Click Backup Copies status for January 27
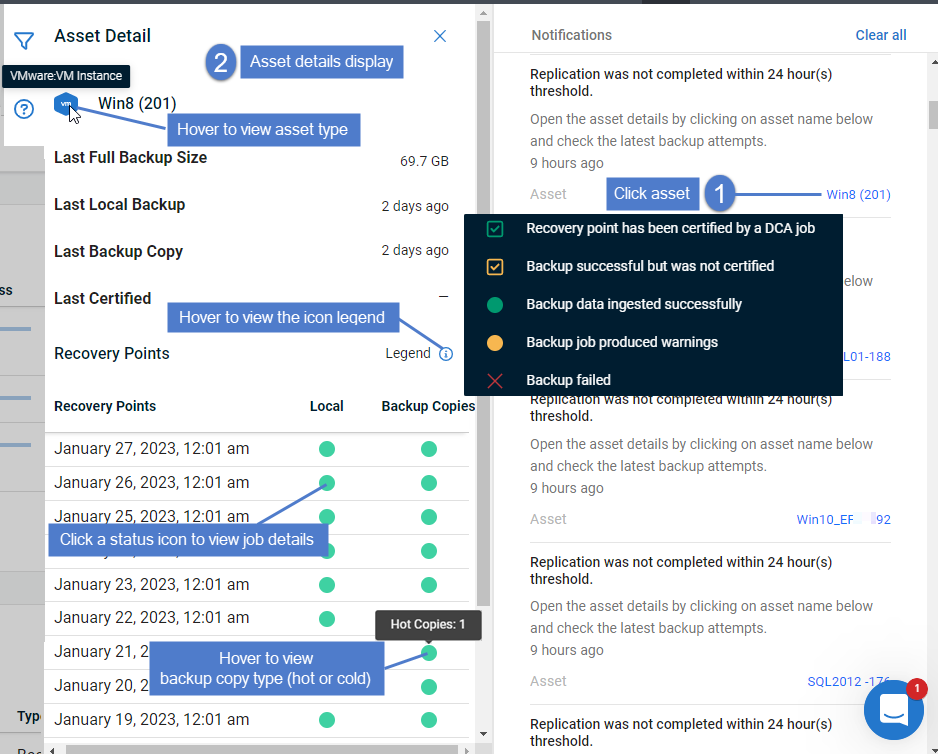This screenshot has width=938, height=754. click(x=429, y=449)
